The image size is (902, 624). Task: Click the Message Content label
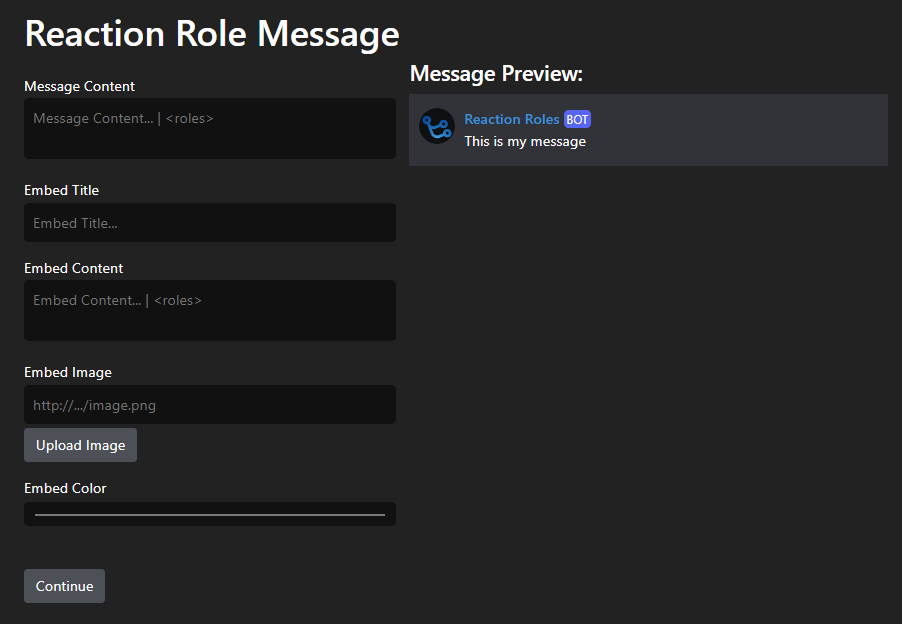click(x=79, y=86)
